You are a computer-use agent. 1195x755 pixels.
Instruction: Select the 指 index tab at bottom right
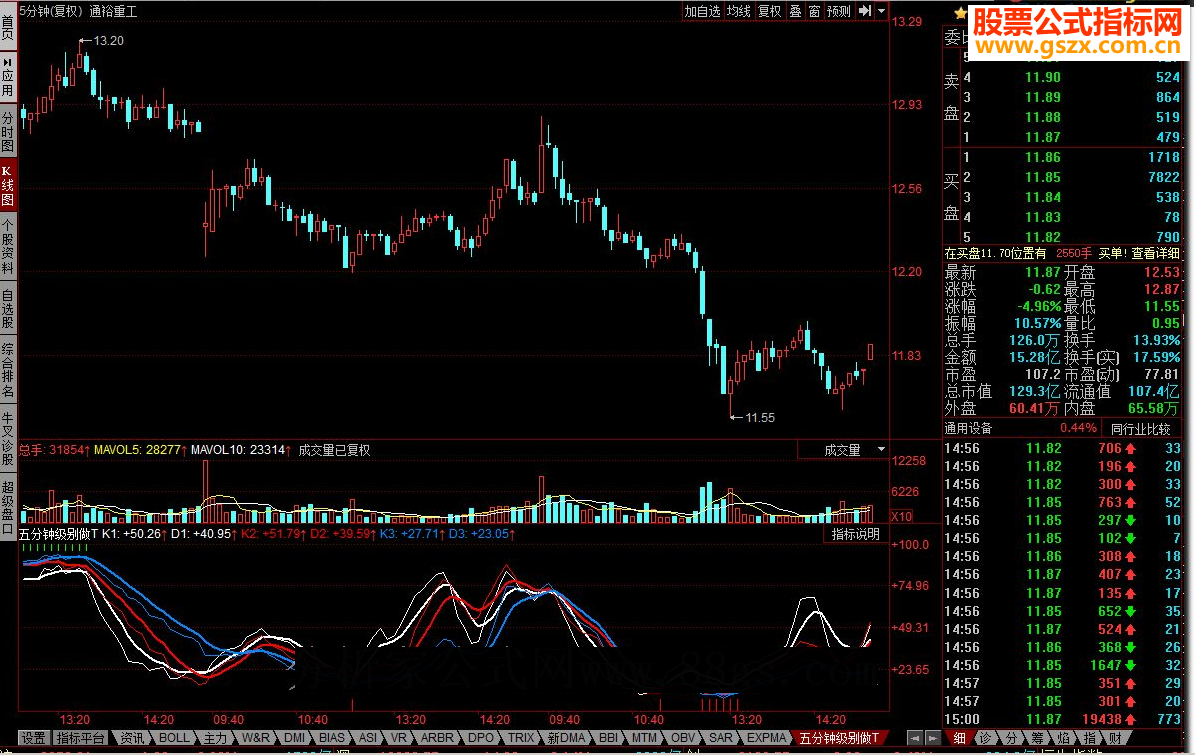(1090, 737)
